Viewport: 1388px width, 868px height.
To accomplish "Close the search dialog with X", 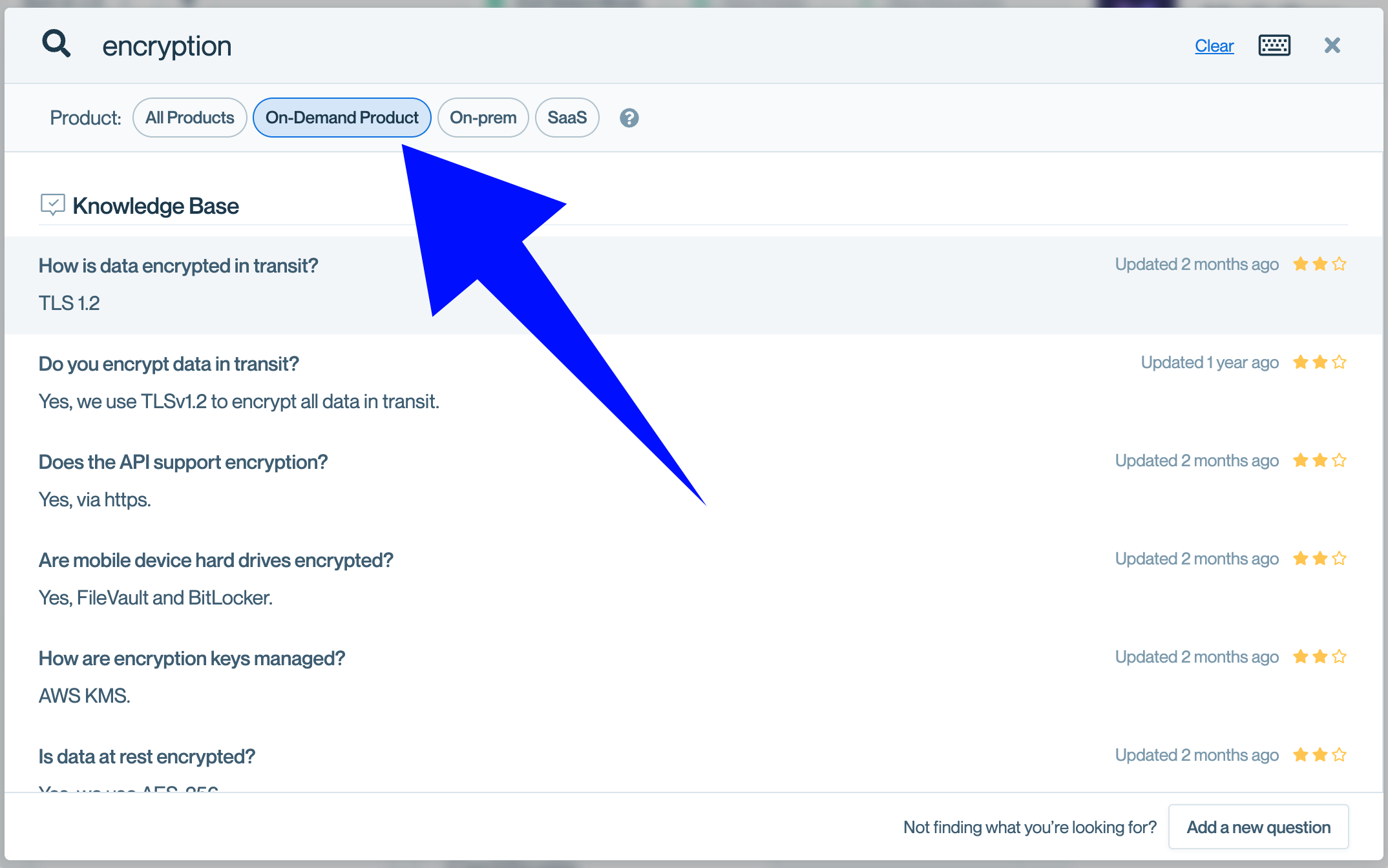I will click(1332, 45).
